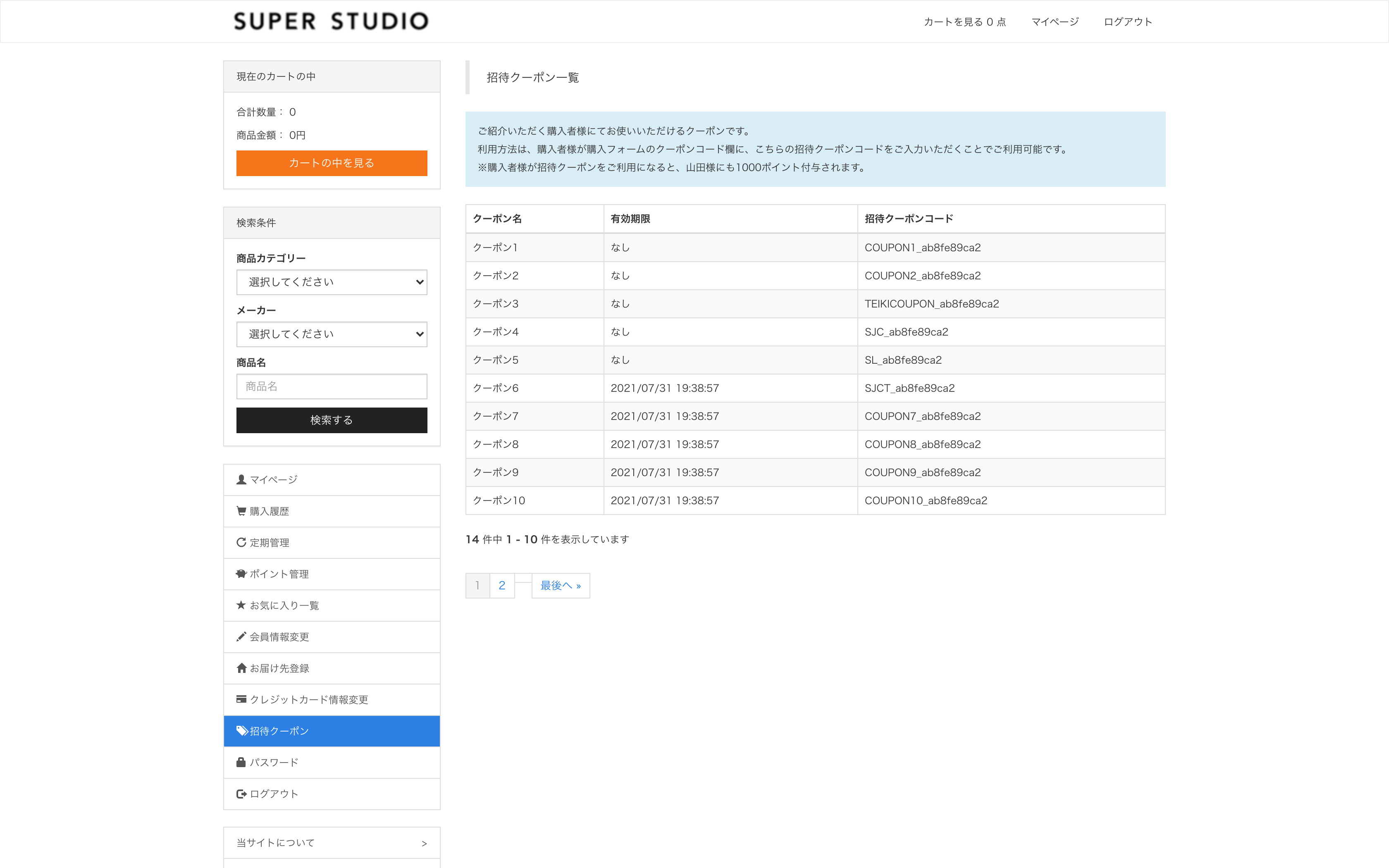
Task: Click the star icon beside お気に入り一覧
Action: [x=241, y=605]
